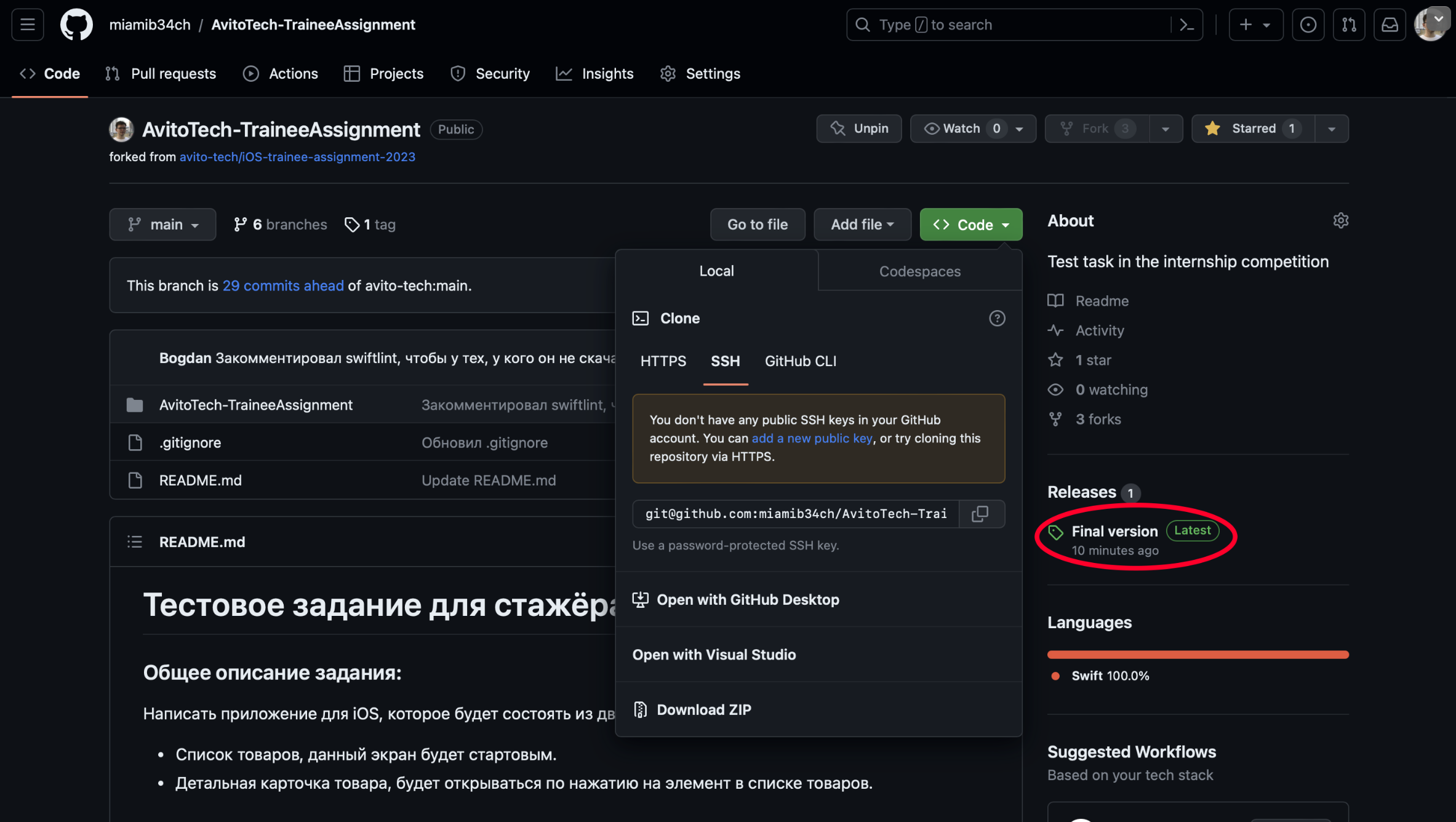Open the README outline list icon
This screenshot has width=1456, height=822.
(x=135, y=541)
